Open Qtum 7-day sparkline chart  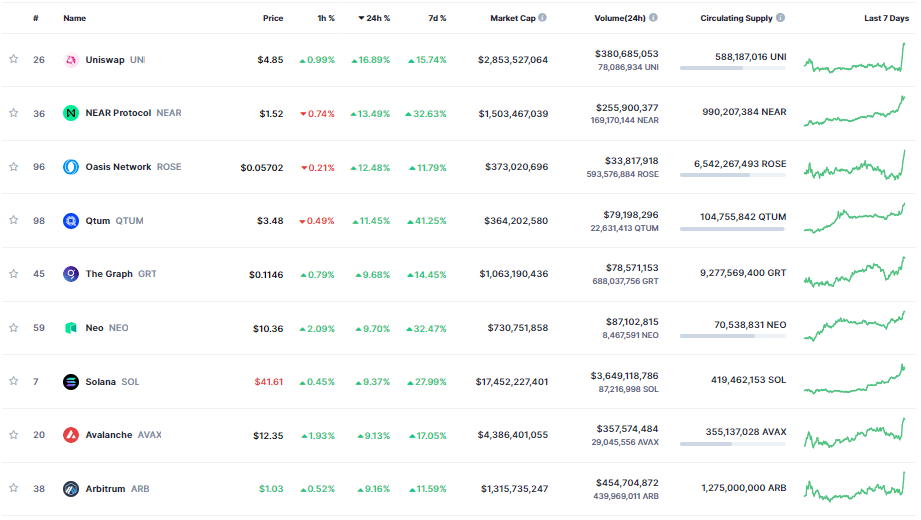click(855, 219)
